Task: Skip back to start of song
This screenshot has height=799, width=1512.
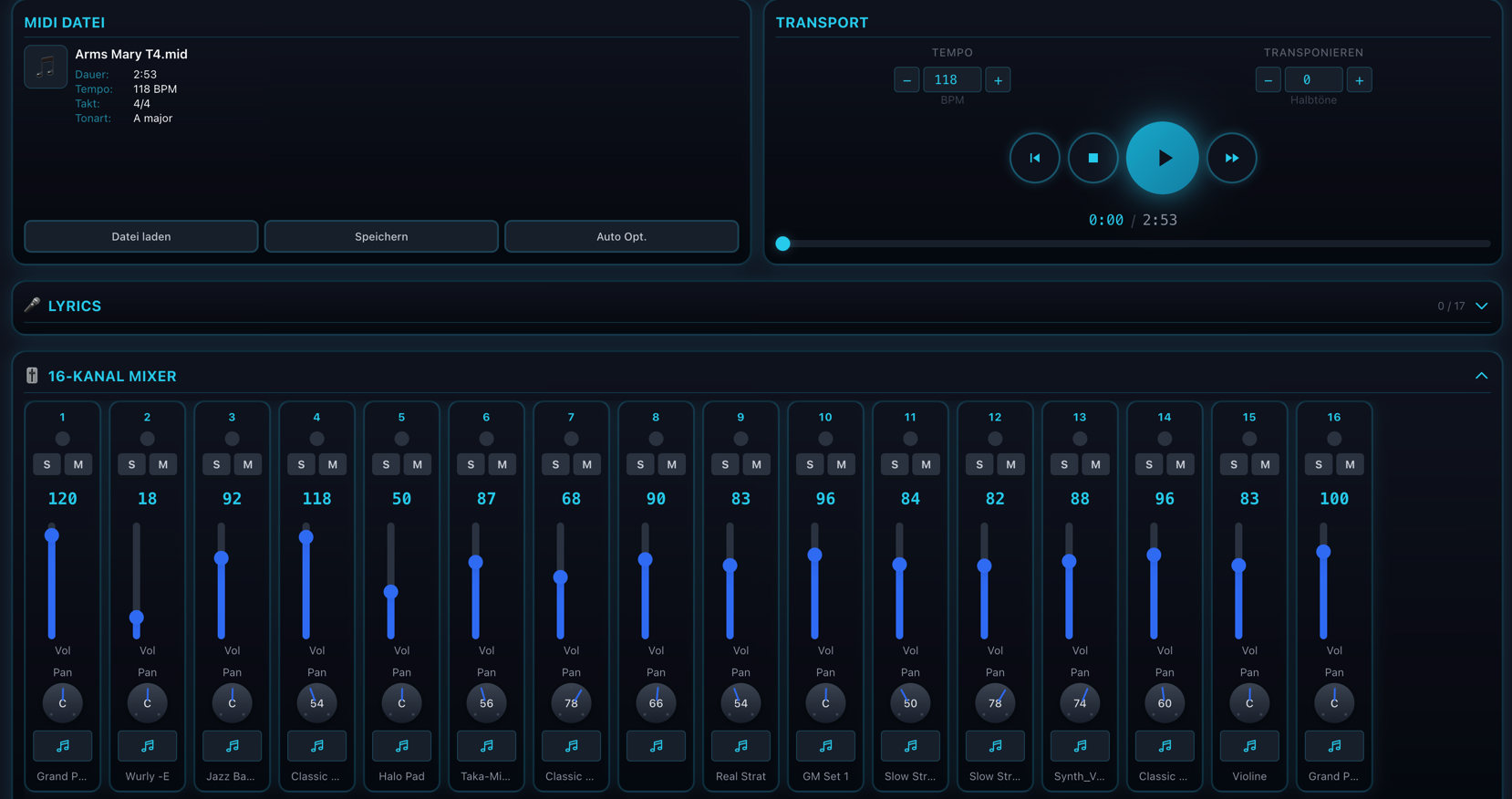Action: pyautogui.click(x=1034, y=158)
